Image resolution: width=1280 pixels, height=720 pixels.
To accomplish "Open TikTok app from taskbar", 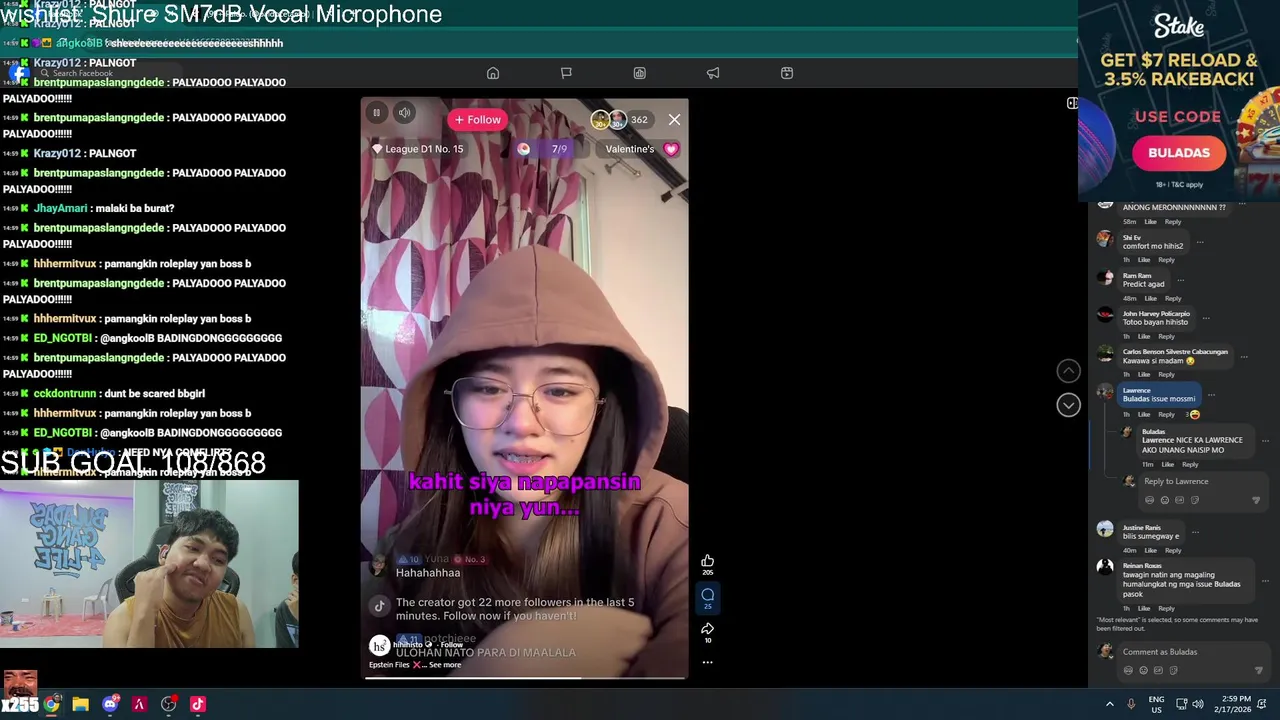I will (x=198, y=704).
